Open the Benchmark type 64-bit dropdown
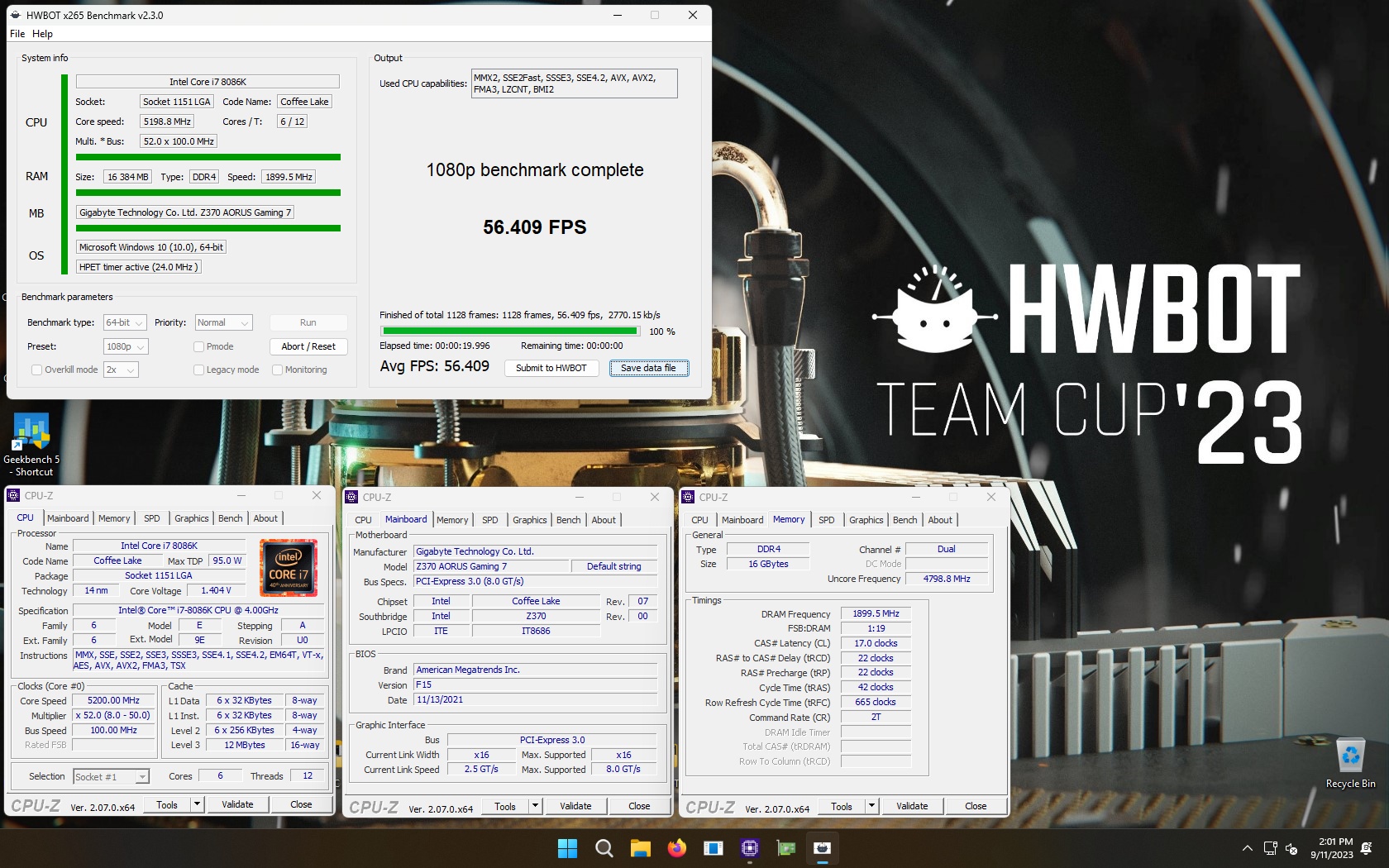The width and height of the screenshot is (1389, 868). [126, 322]
